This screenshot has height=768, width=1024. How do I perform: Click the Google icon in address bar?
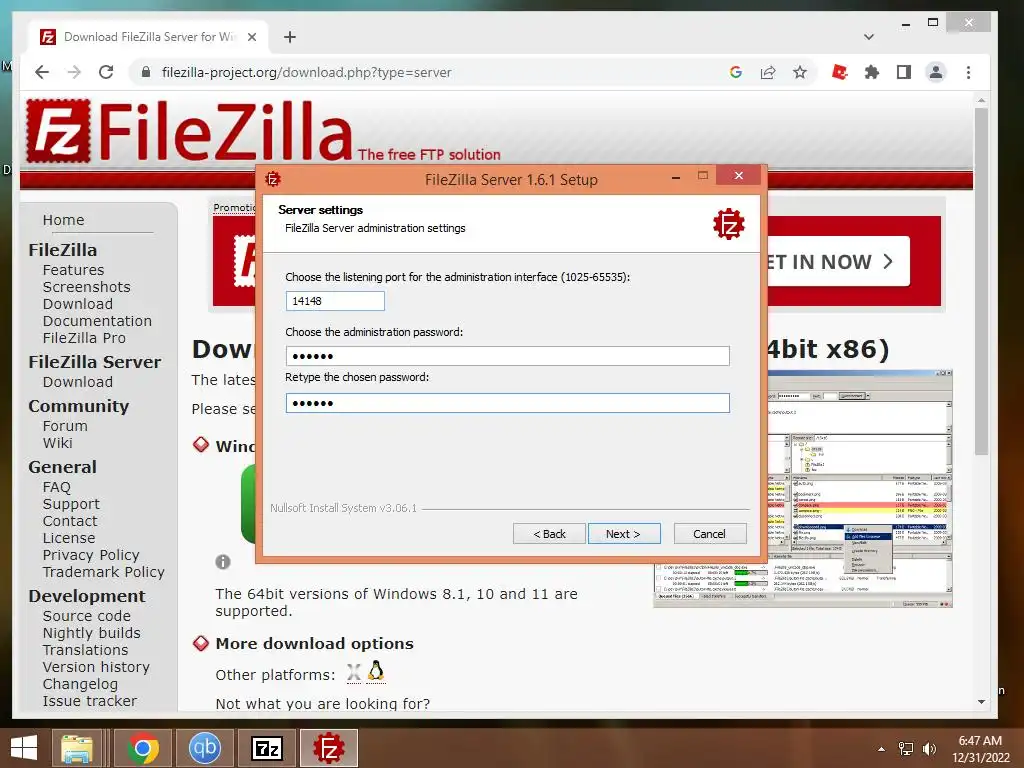736,72
